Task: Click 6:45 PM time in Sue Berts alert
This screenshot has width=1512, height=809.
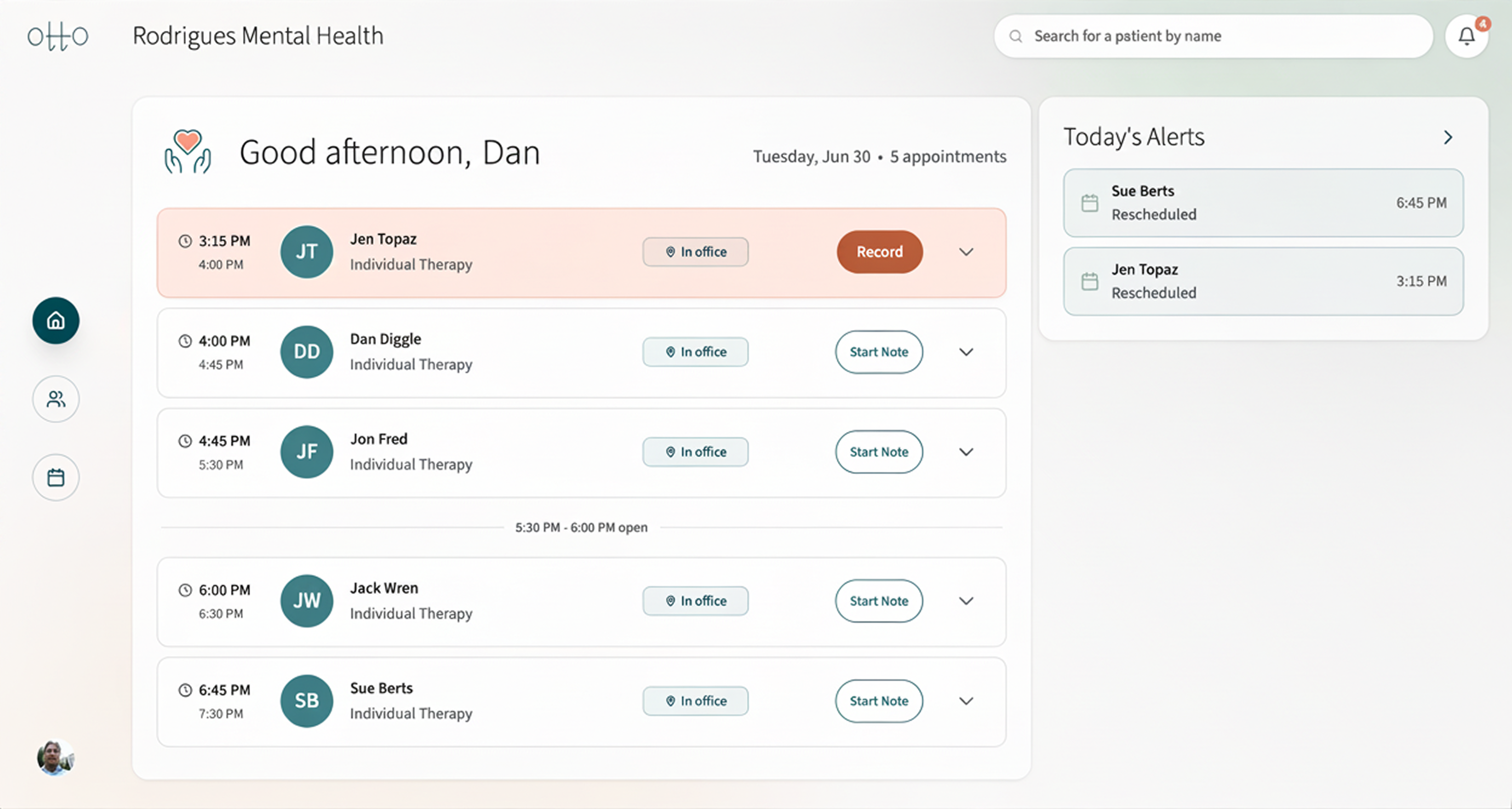Action: [x=1421, y=202]
